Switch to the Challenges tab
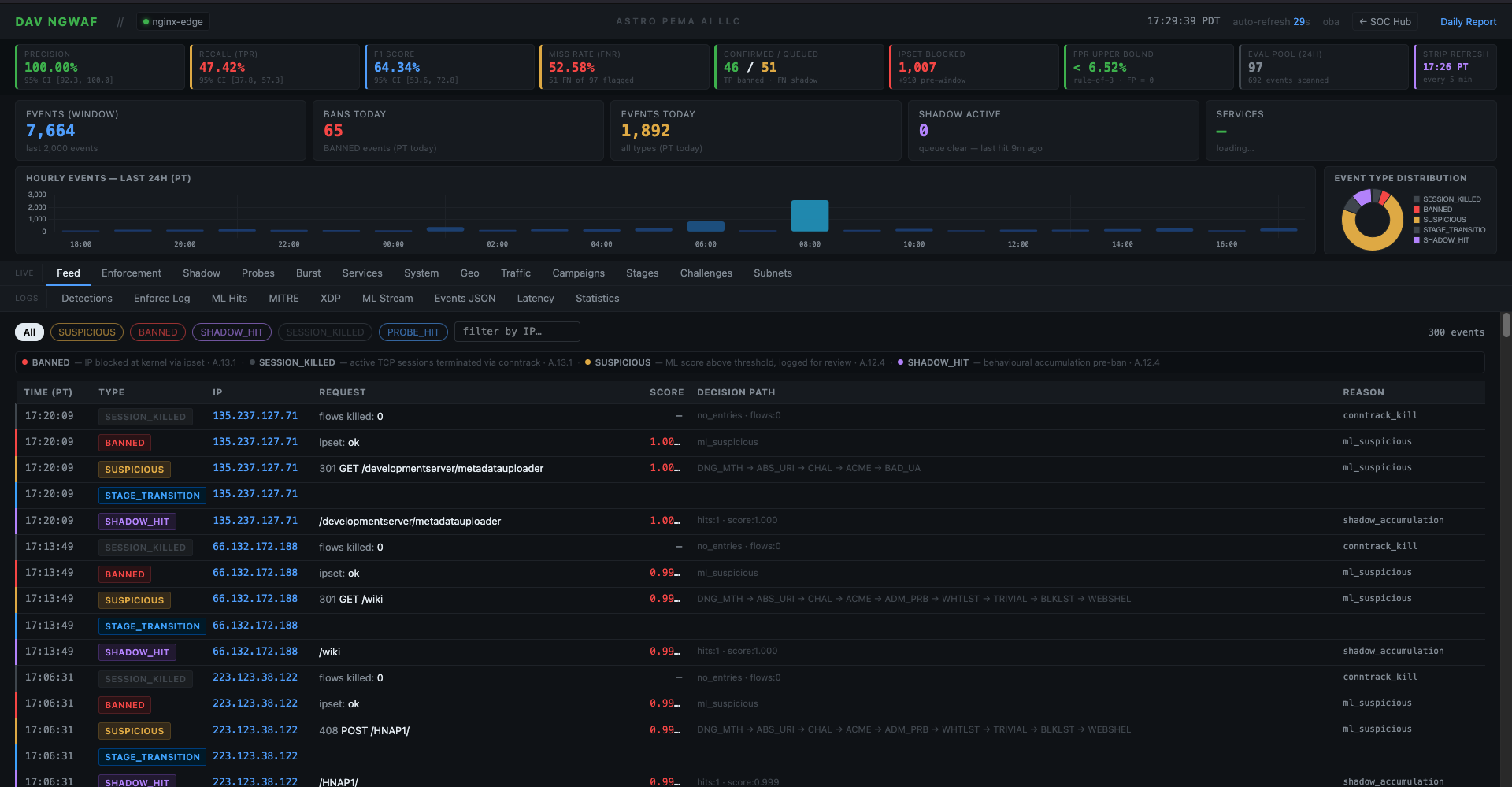The width and height of the screenshot is (1512, 787). coord(706,273)
